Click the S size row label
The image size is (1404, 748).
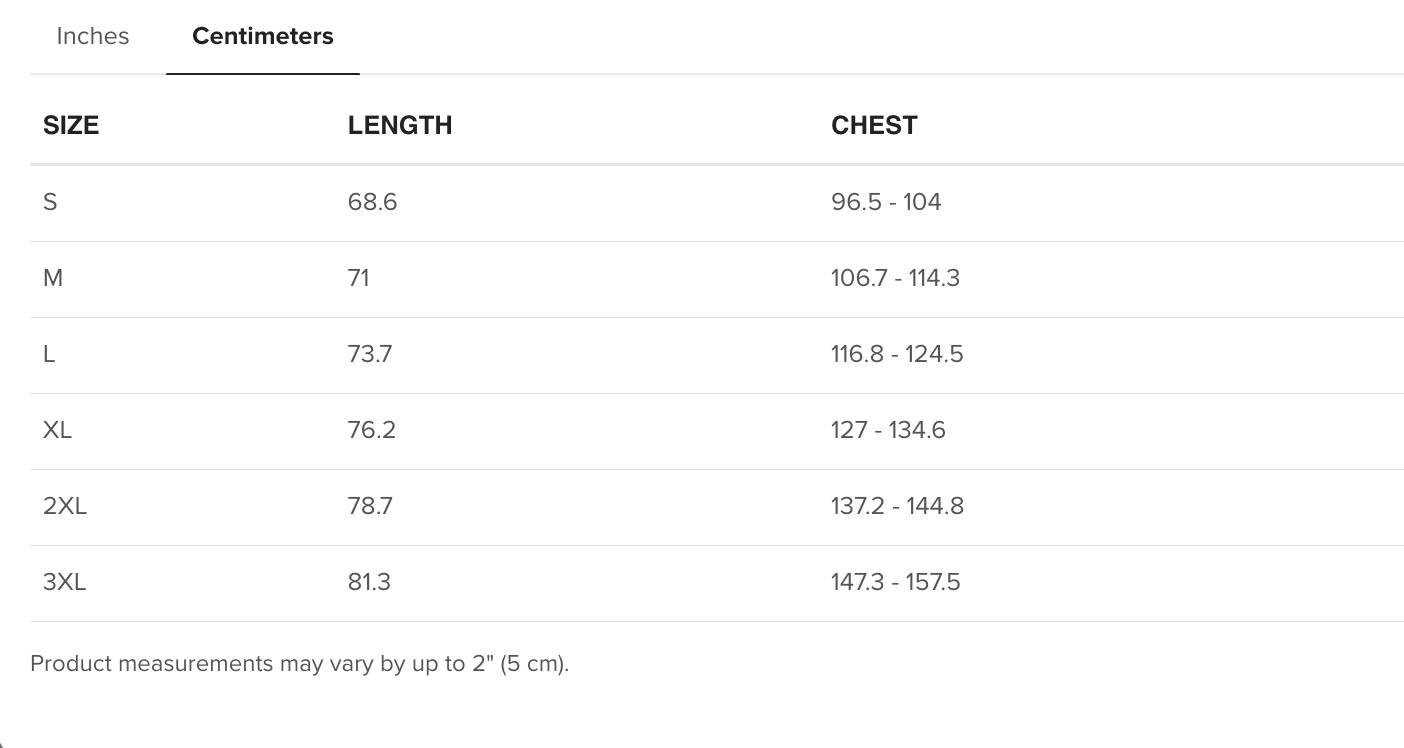(x=50, y=202)
